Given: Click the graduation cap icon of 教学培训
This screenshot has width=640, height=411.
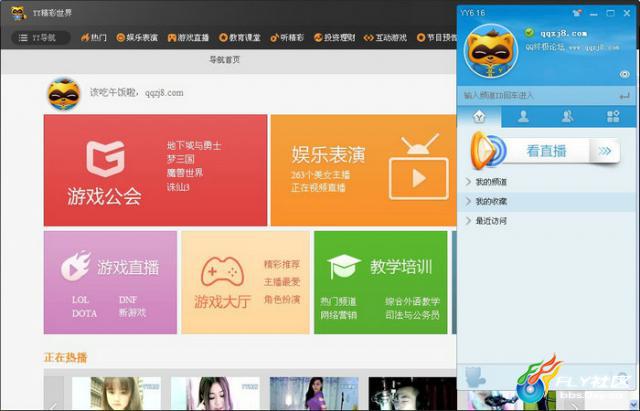Looking at the screenshot, I should pos(344,266).
